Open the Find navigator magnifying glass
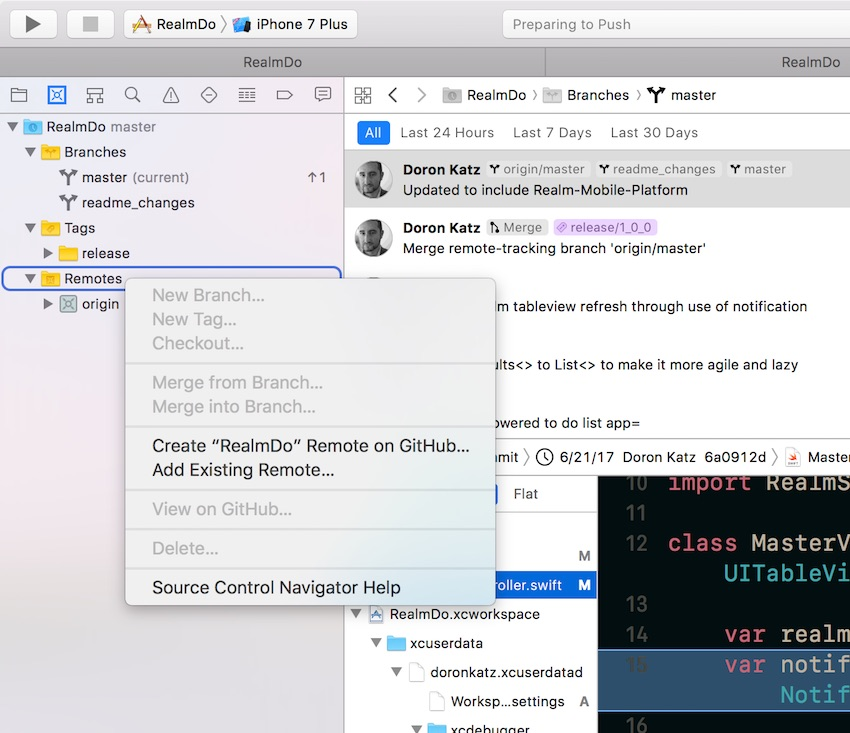The image size is (850, 733). pyautogui.click(x=132, y=93)
